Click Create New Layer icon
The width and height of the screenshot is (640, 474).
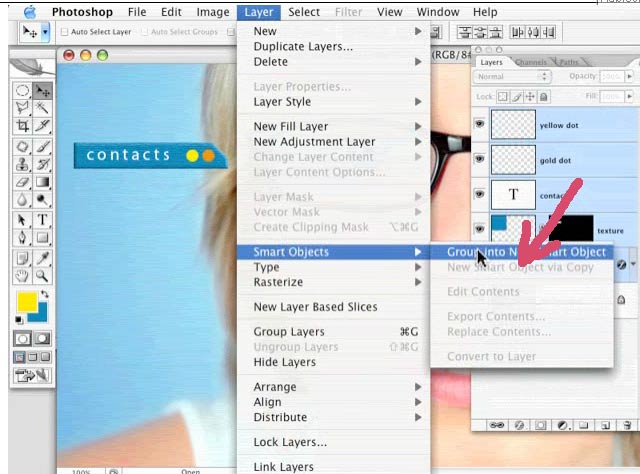605,425
